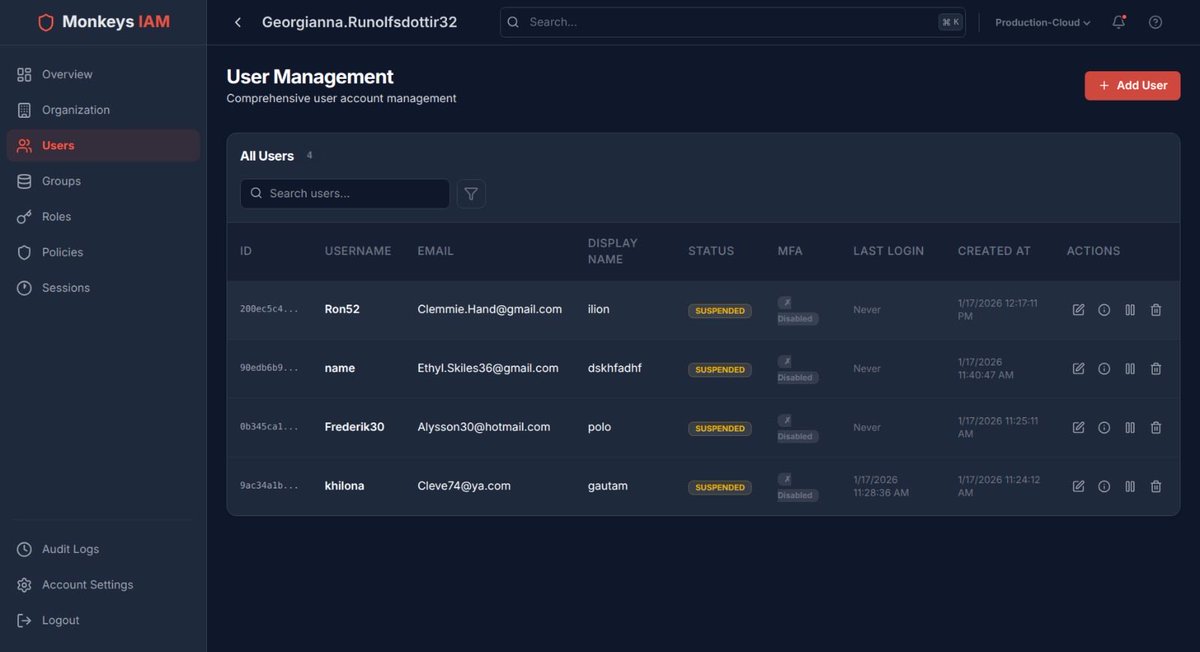This screenshot has height=652, width=1200.
Task: Click the khilona username
Action: tap(345, 486)
